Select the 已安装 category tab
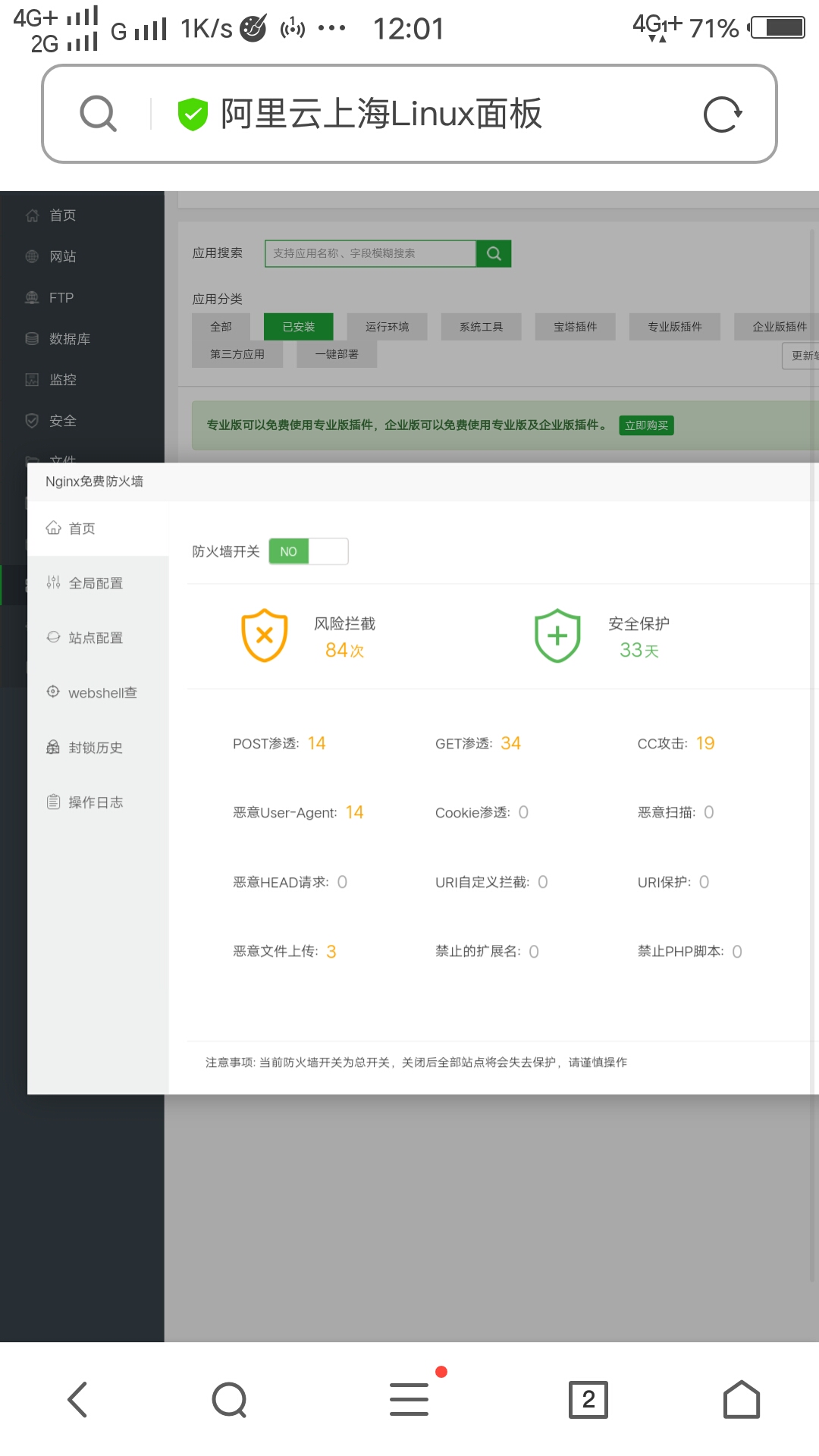The height and width of the screenshot is (1456, 819). click(299, 327)
